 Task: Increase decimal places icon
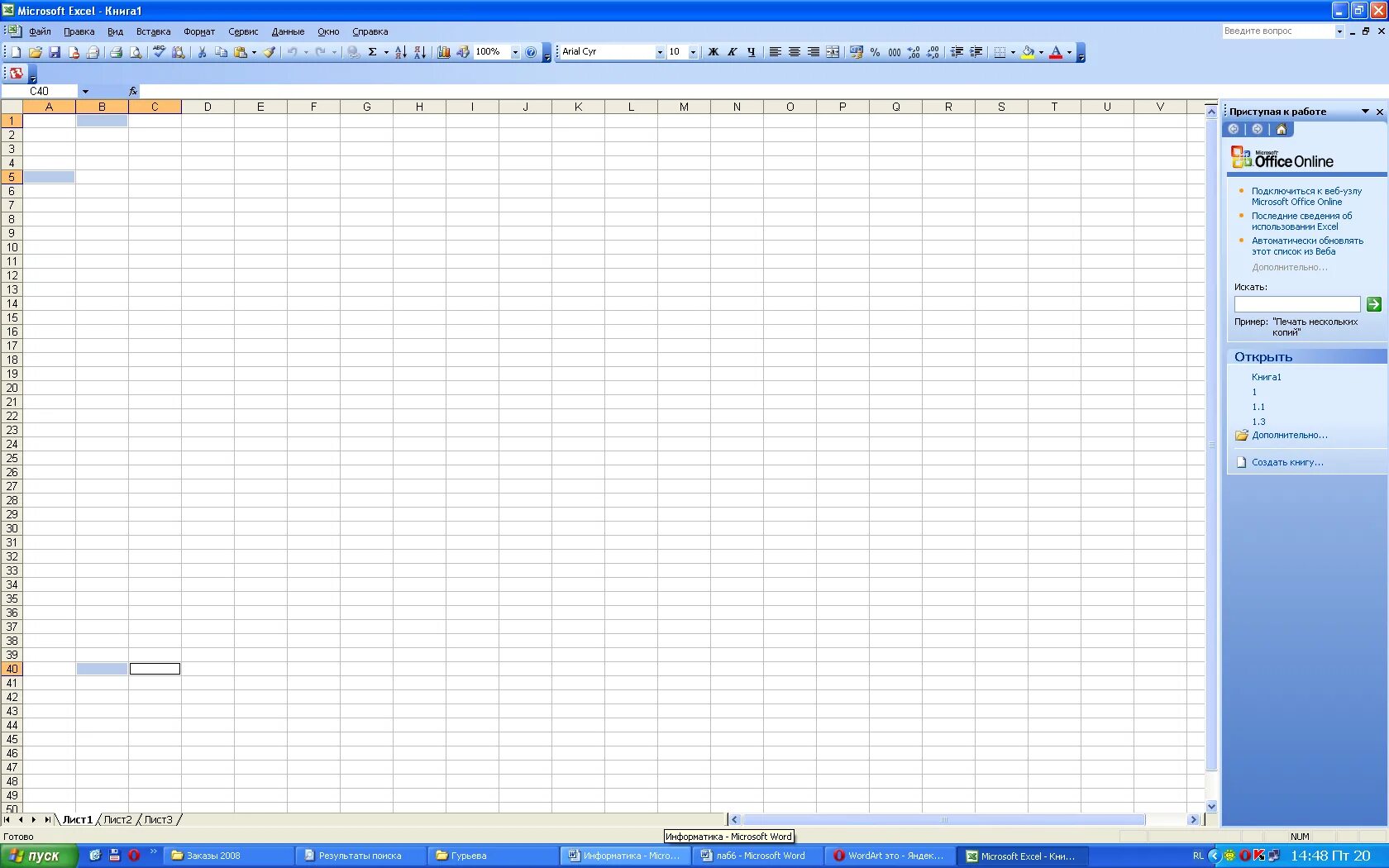tap(914, 52)
